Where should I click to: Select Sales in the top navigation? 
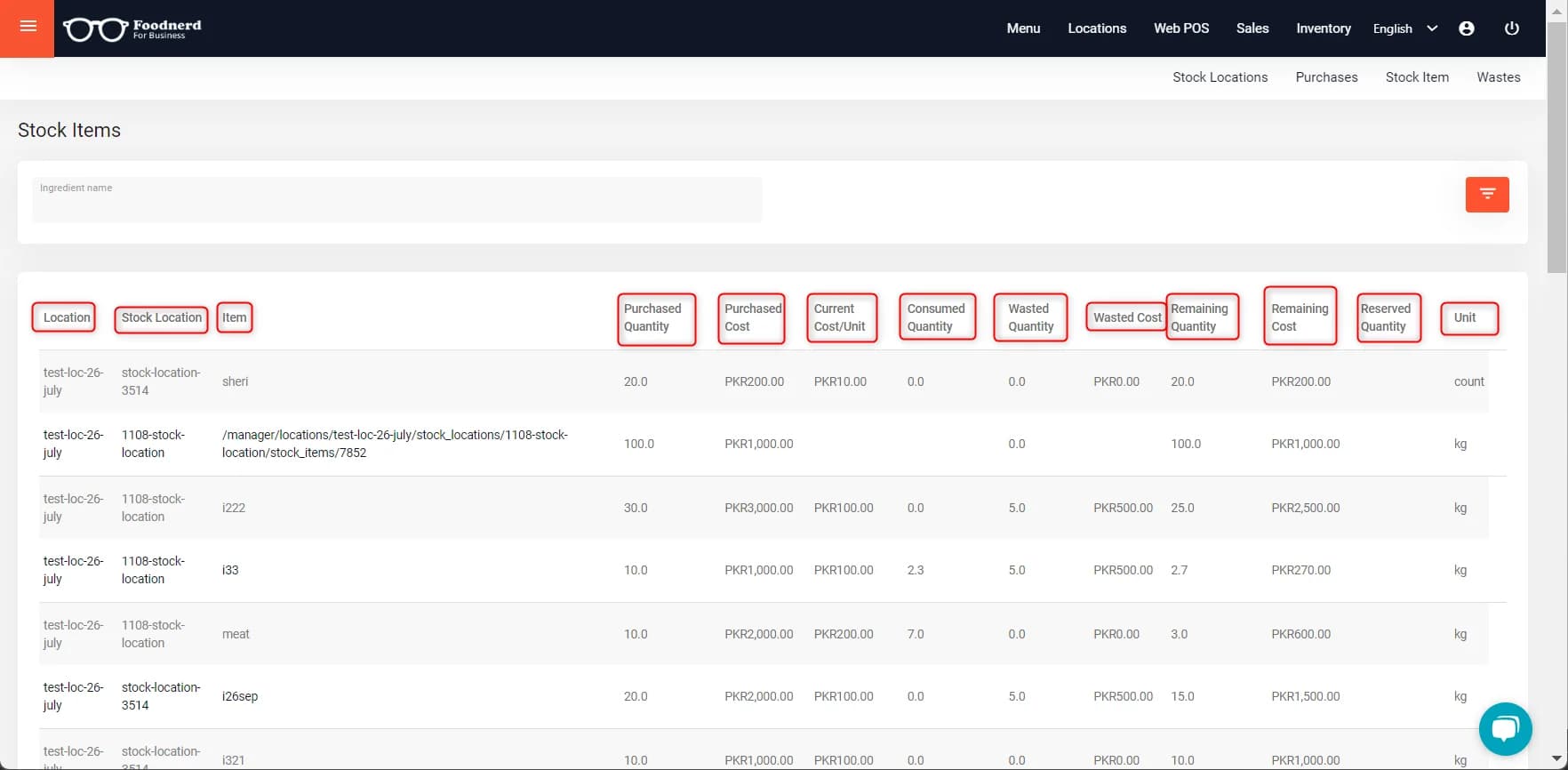1252,28
